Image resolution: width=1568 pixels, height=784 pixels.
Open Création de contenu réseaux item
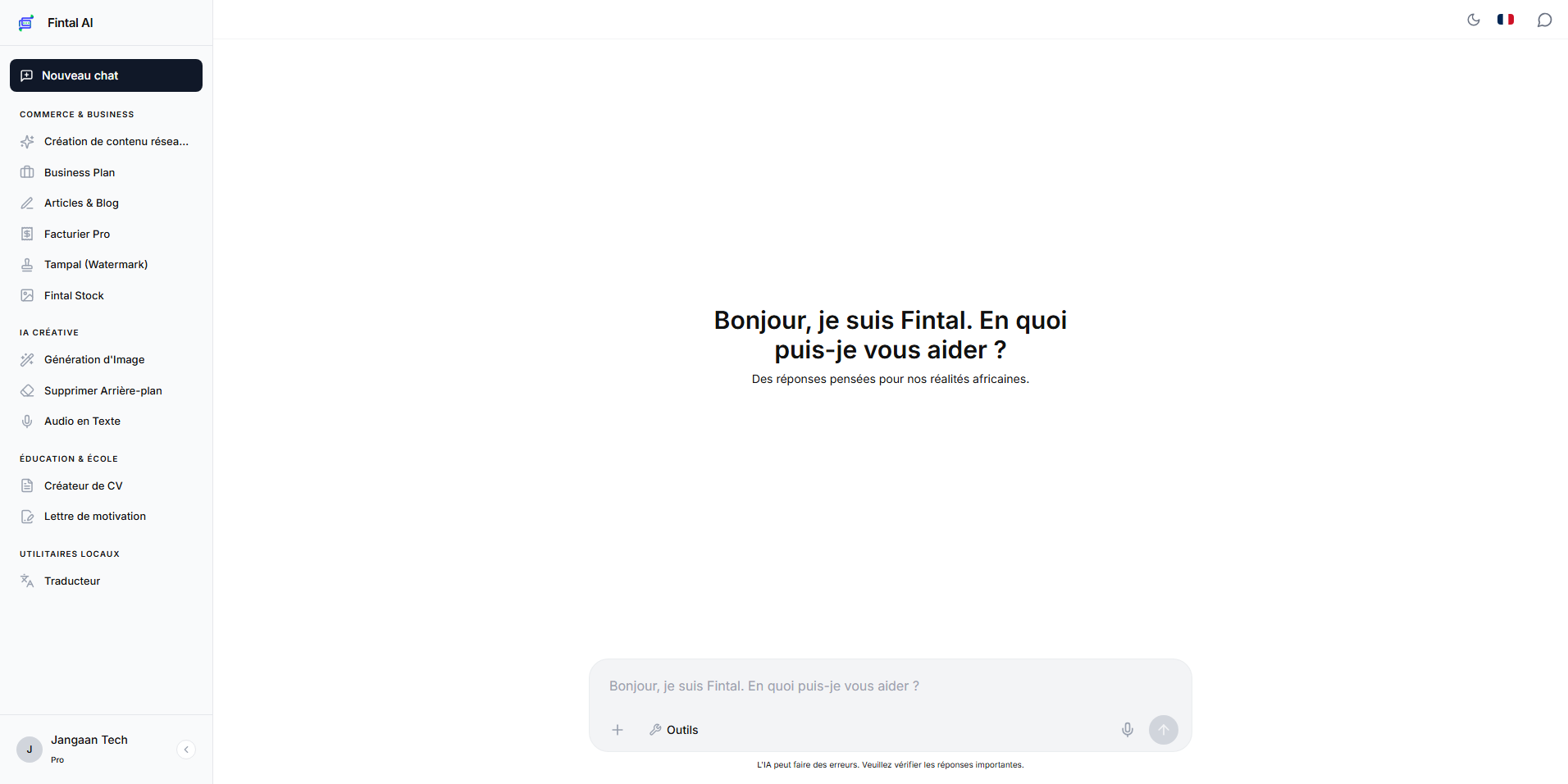(106, 142)
